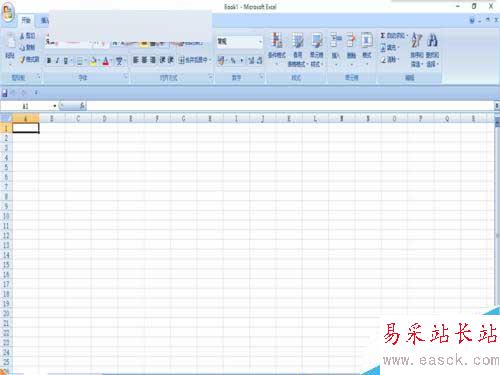The image size is (500, 375).
Task: Apply the yellow fill color bucket
Action: tap(93, 61)
